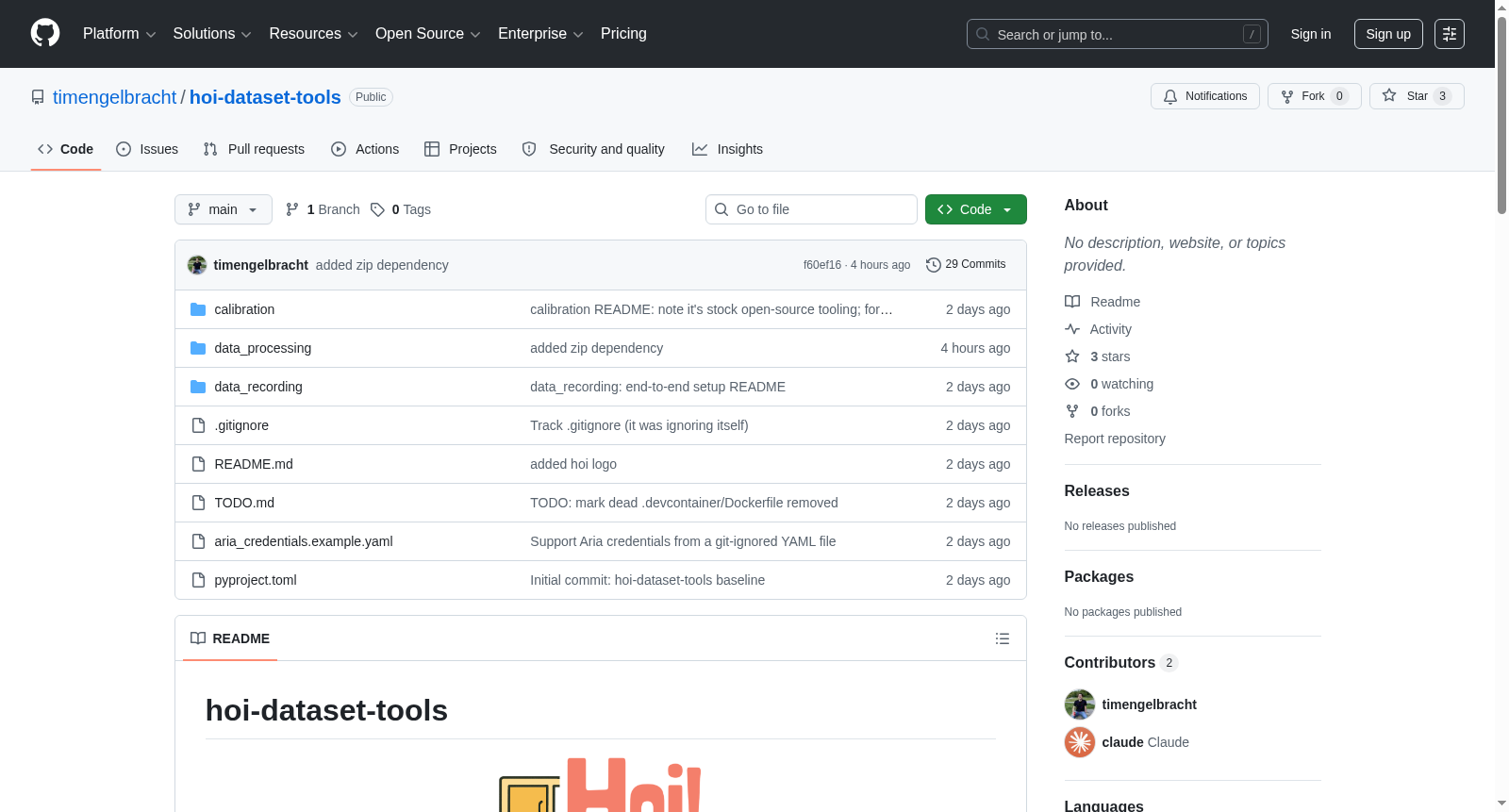Image resolution: width=1509 pixels, height=812 pixels.
Task: Click the page vertical scrollbar thumb
Action: click(x=1501, y=113)
